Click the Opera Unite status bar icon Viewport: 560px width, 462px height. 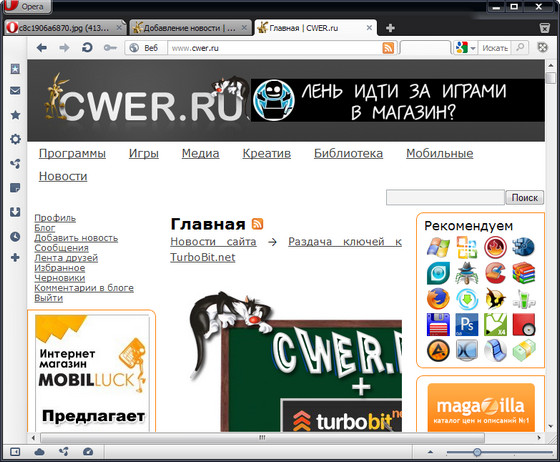(64, 452)
